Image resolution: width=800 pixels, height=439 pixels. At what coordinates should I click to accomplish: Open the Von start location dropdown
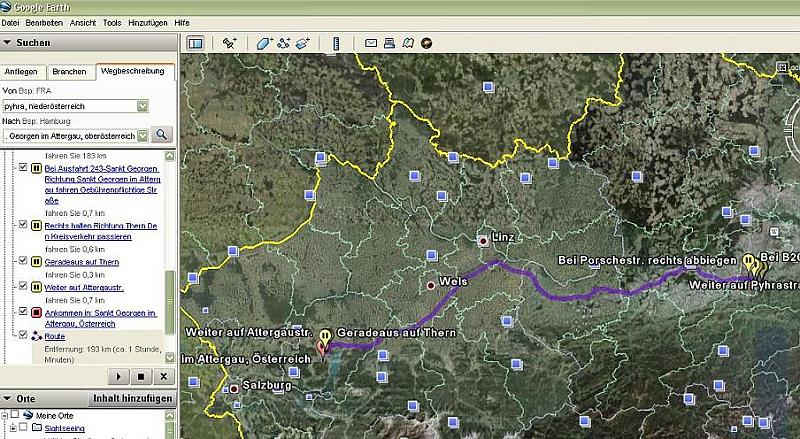click(143, 105)
